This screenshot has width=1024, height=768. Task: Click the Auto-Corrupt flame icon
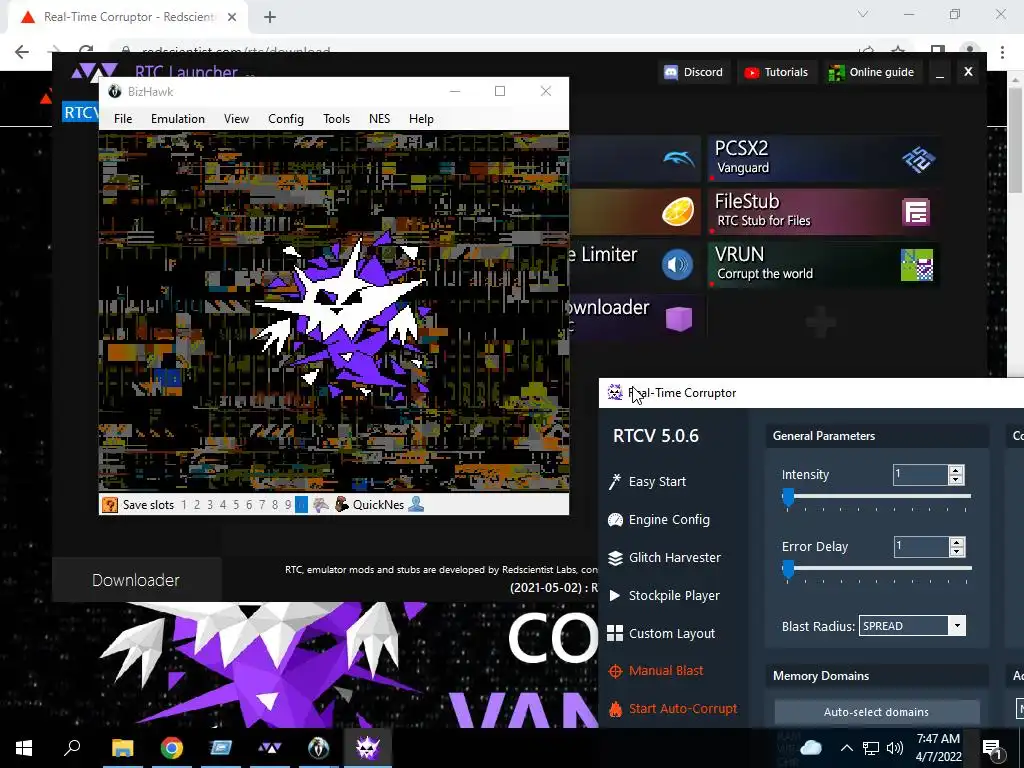(615, 709)
